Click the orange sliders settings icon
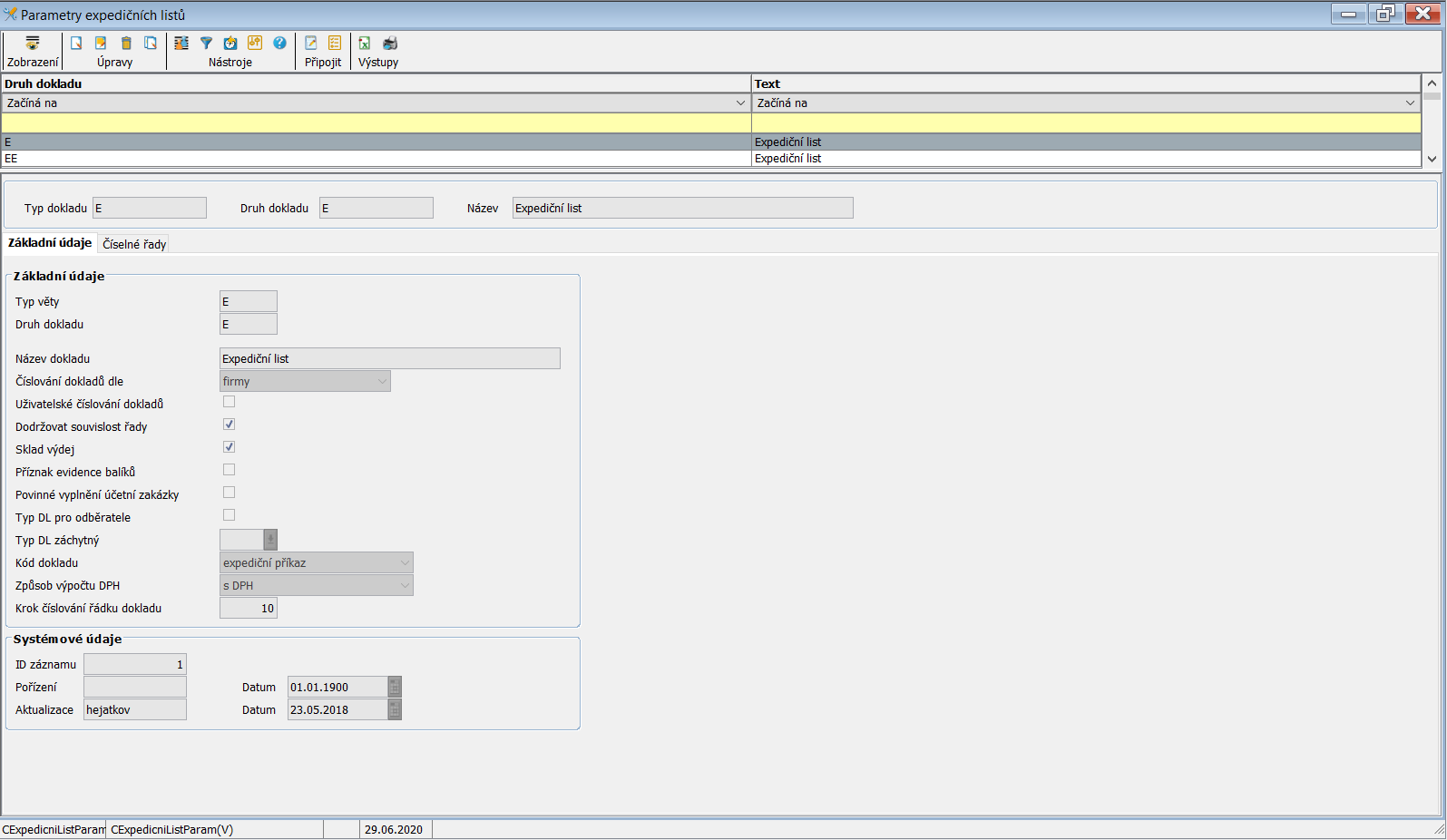The image size is (1447, 840). point(255,44)
